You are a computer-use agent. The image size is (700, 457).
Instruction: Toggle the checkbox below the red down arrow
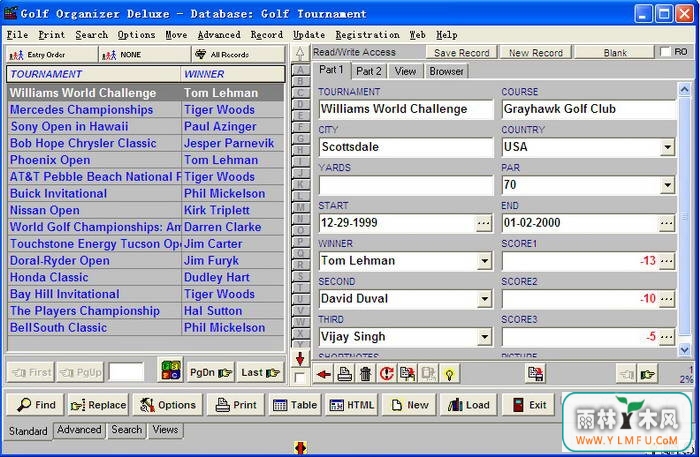tap(300, 378)
